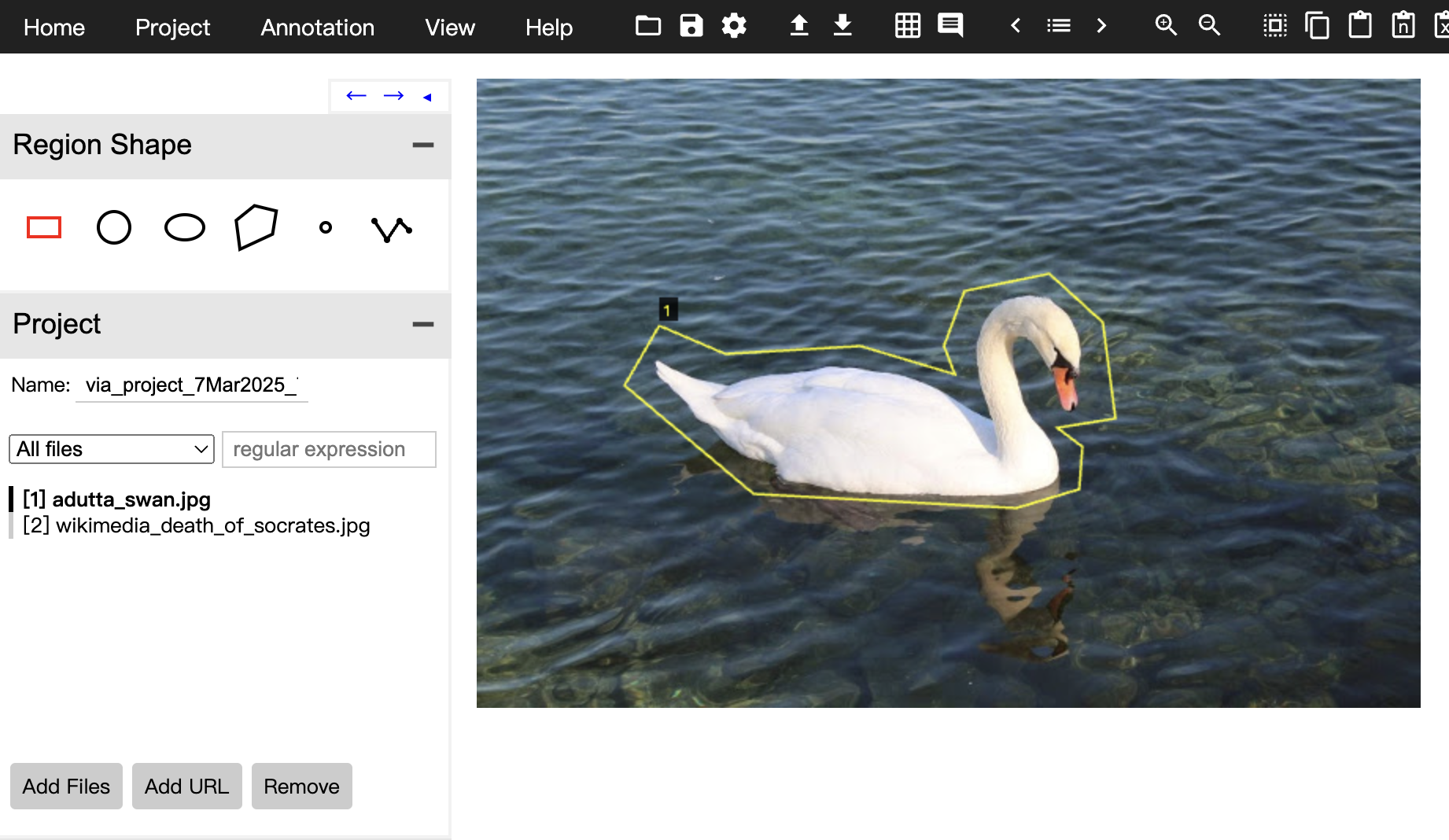This screenshot has height=840, width=1449.
Task: Open project settings gear icon
Action: (734, 26)
